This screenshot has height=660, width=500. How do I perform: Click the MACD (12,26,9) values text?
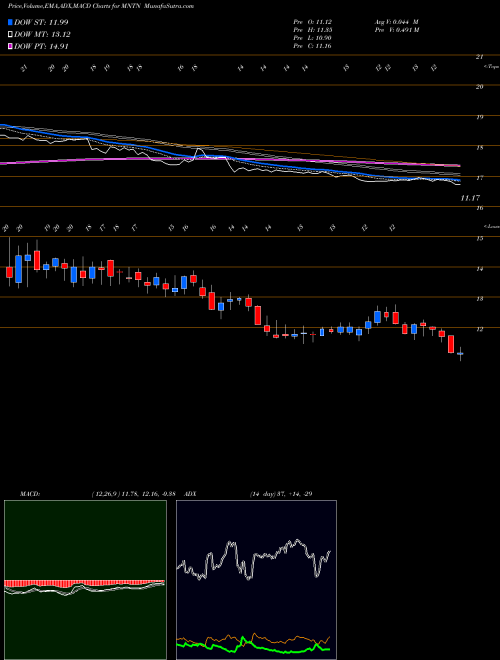pyautogui.click(x=136, y=494)
